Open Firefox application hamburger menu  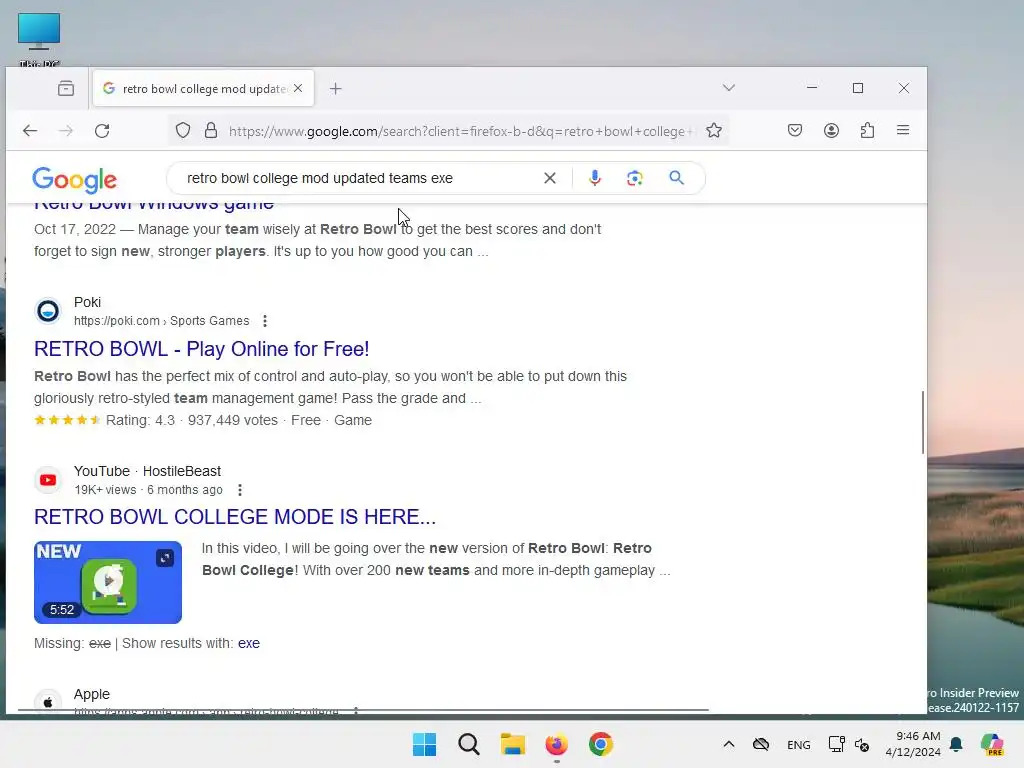pyautogui.click(x=903, y=130)
